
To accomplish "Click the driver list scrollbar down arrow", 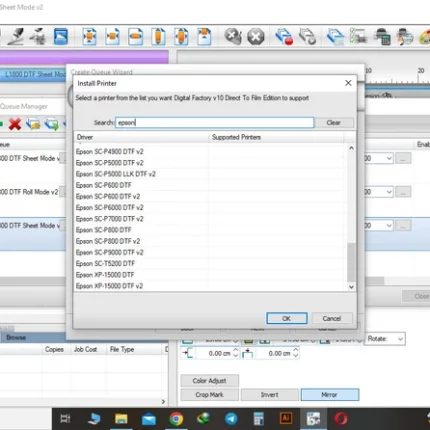I will click(x=351, y=287).
